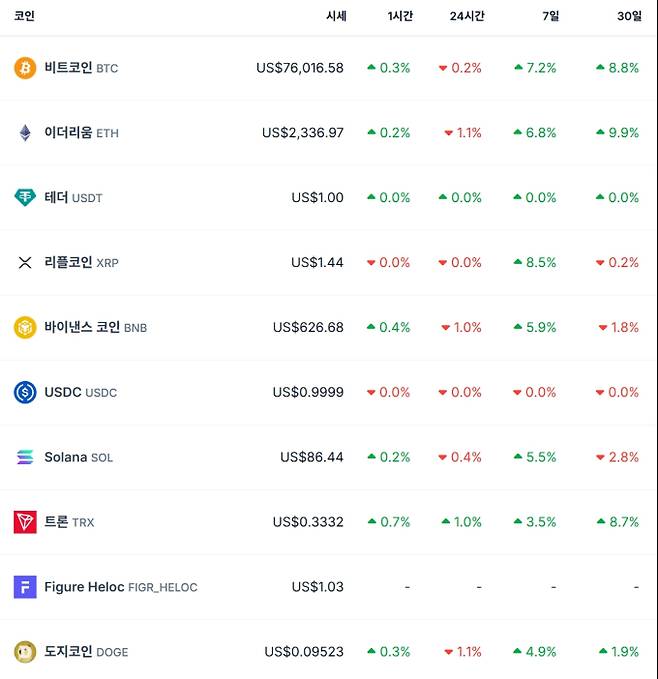Click the Bitcoin orange logo icon
658x679 pixels.
[x=25, y=68]
